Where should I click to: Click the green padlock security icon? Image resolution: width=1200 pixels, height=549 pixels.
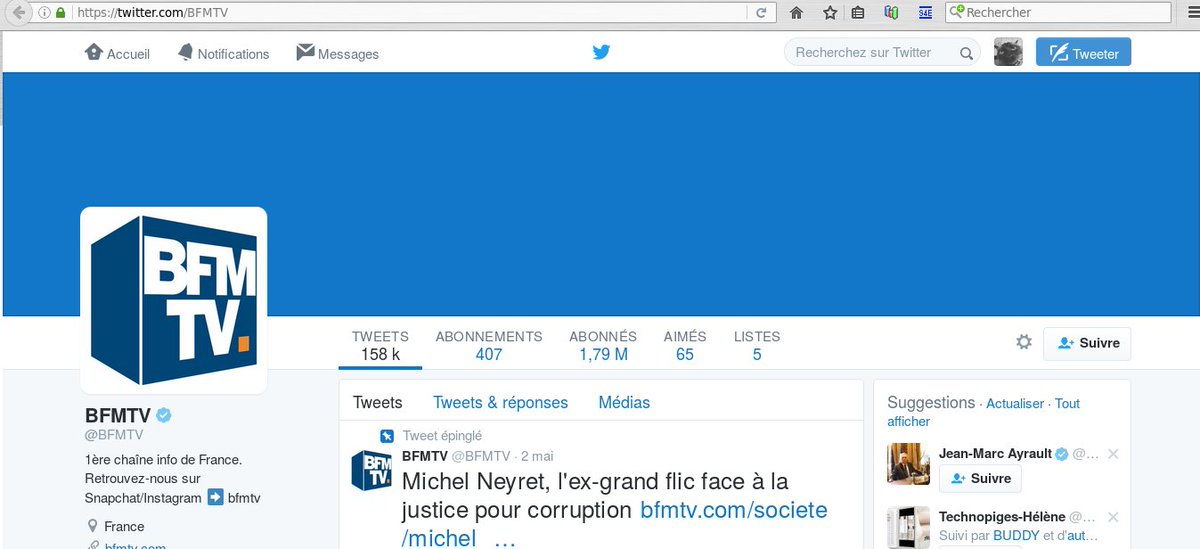coord(60,13)
